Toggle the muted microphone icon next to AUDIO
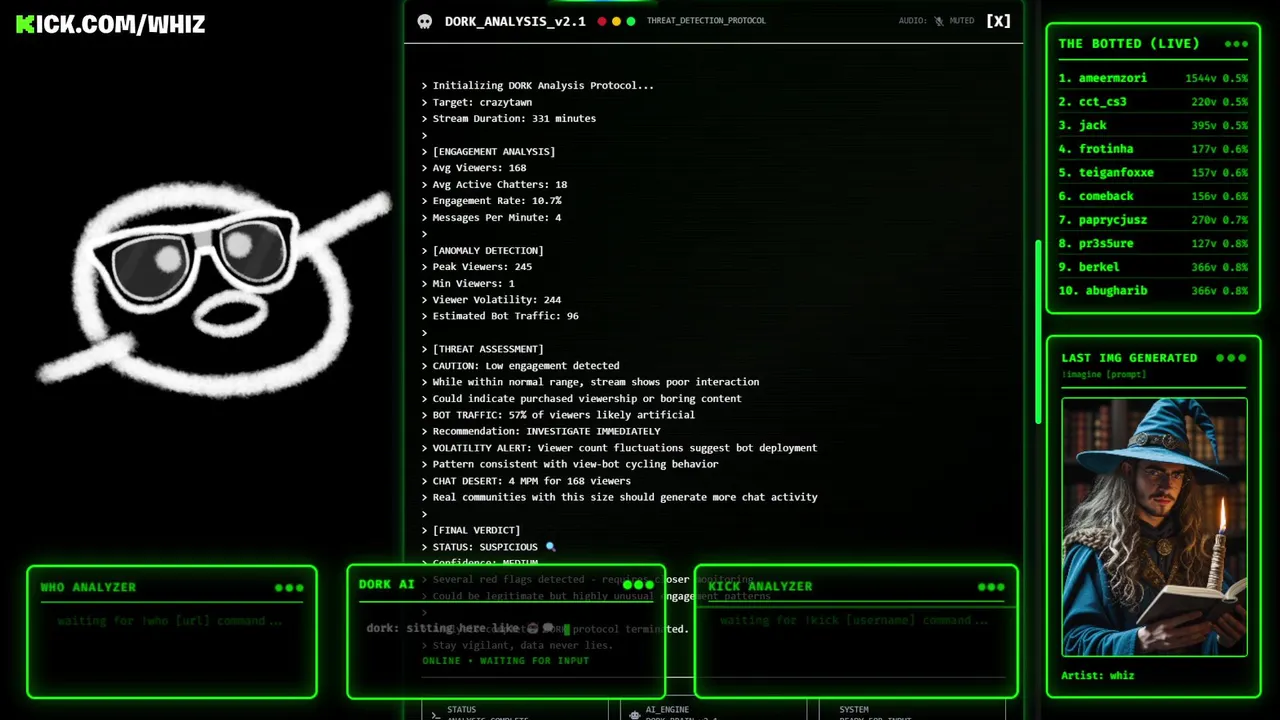Viewport: 1280px width, 720px height. [938, 21]
